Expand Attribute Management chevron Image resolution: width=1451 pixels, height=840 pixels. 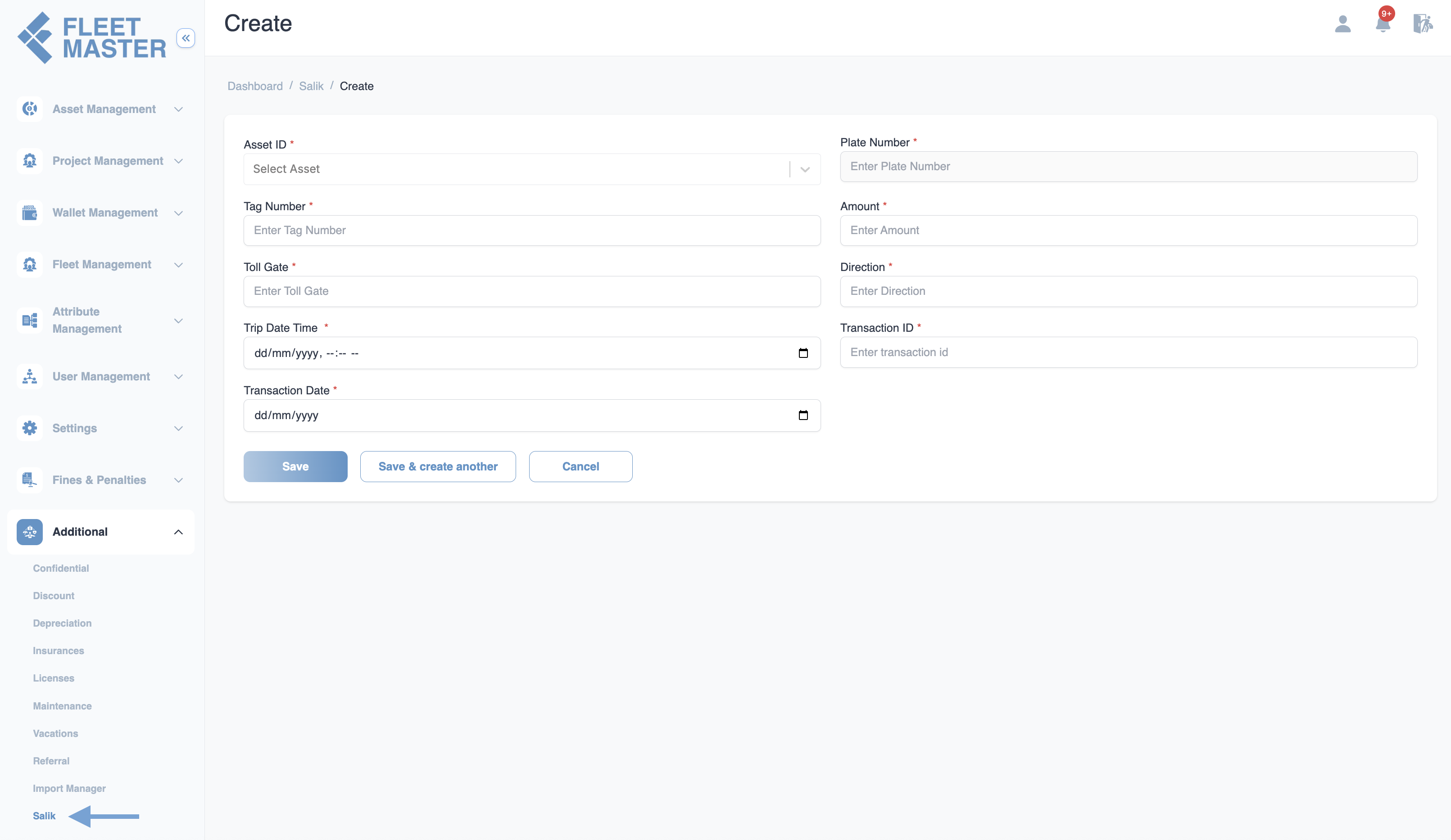click(178, 321)
